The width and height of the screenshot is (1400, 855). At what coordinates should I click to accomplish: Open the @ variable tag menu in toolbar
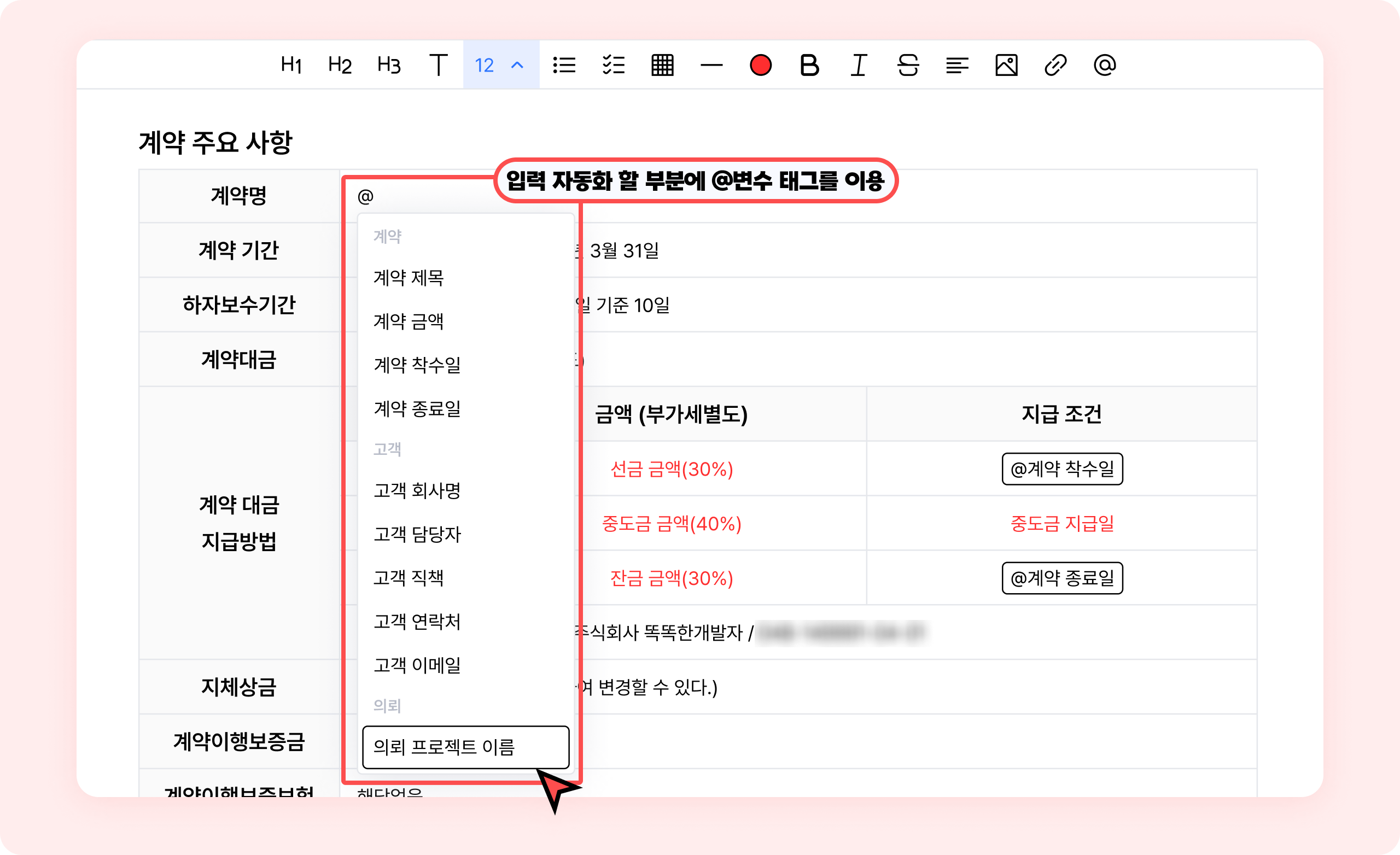(x=1105, y=65)
